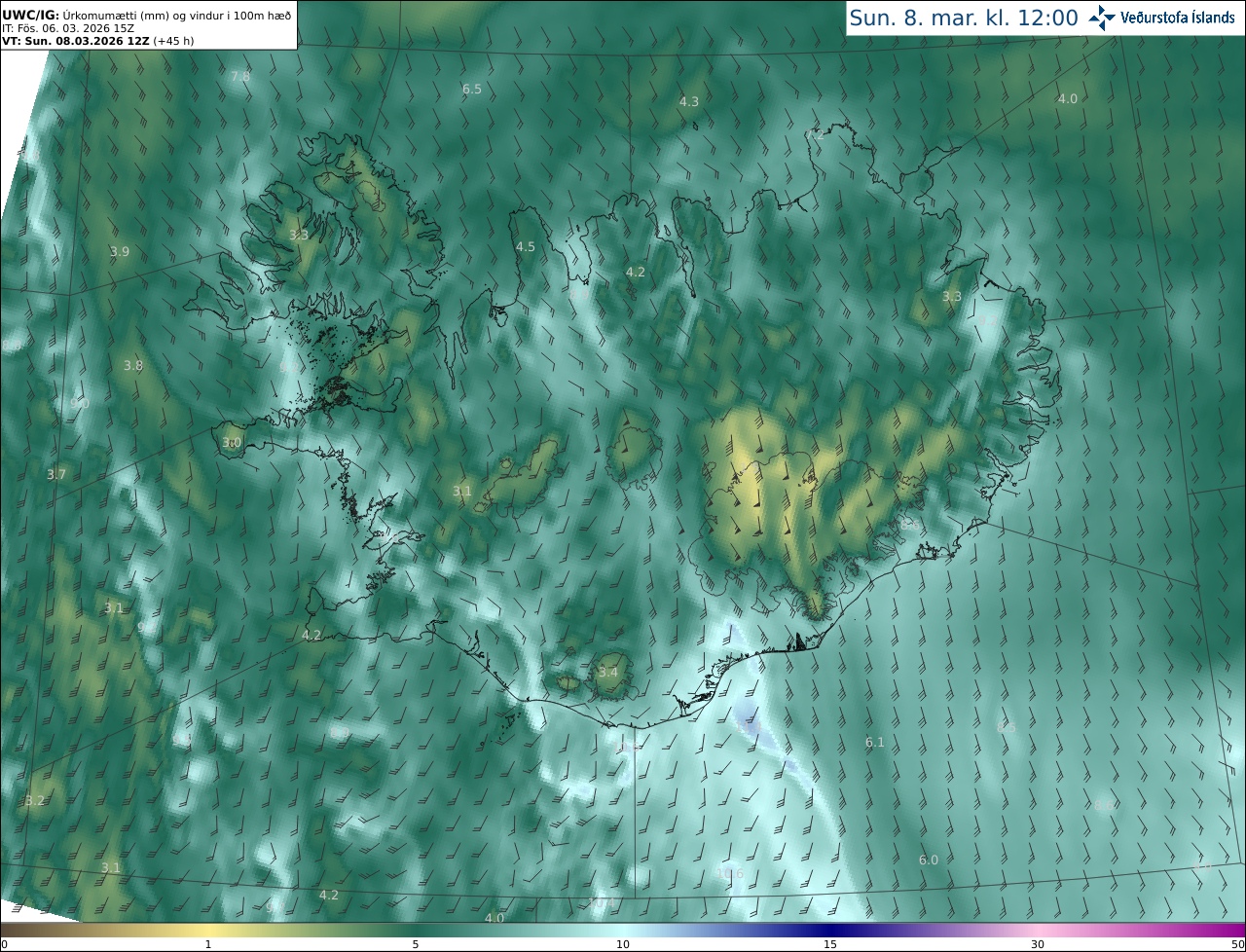Click the 4.5 value label on the map
This screenshot has height=952, width=1246.
coord(526,246)
